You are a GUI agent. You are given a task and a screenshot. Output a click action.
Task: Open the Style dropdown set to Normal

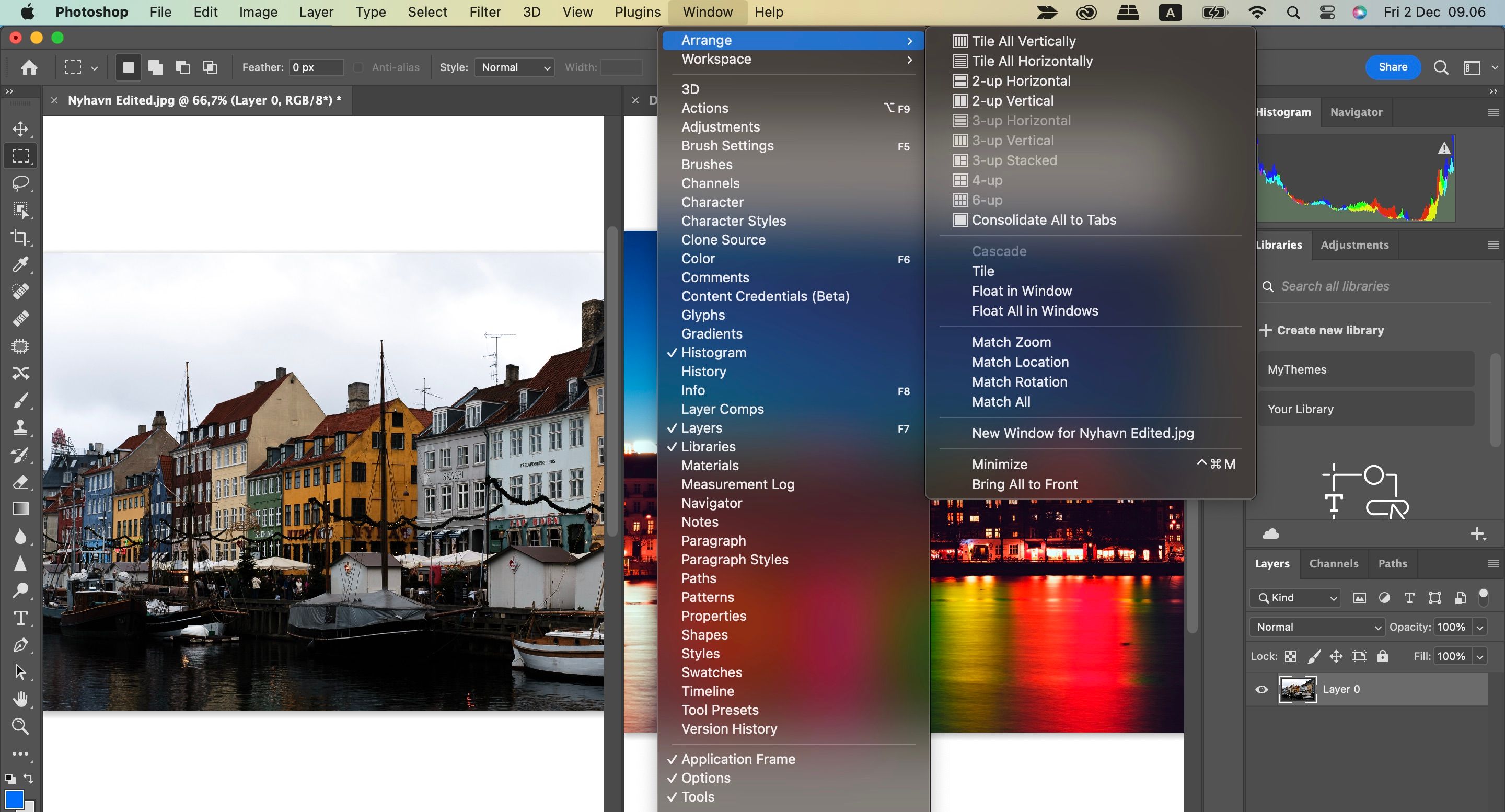515,68
